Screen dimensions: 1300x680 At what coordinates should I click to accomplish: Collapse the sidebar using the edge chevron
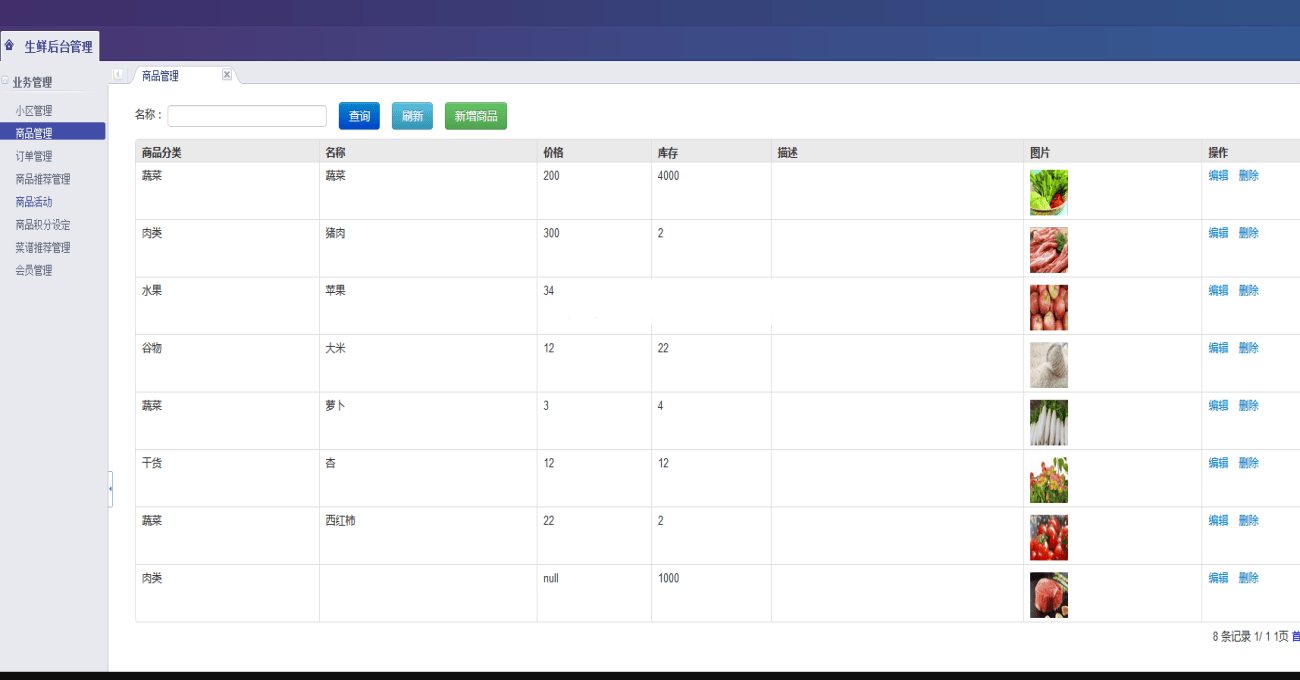click(x=111, y=490)
